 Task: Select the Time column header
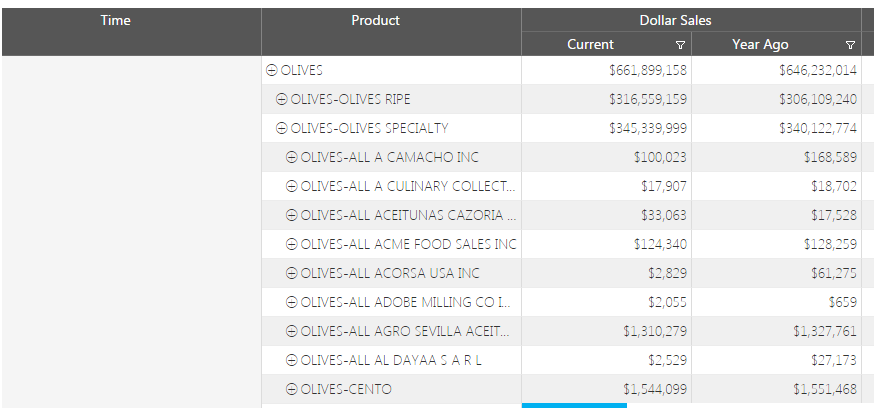(x=115, y=20)
